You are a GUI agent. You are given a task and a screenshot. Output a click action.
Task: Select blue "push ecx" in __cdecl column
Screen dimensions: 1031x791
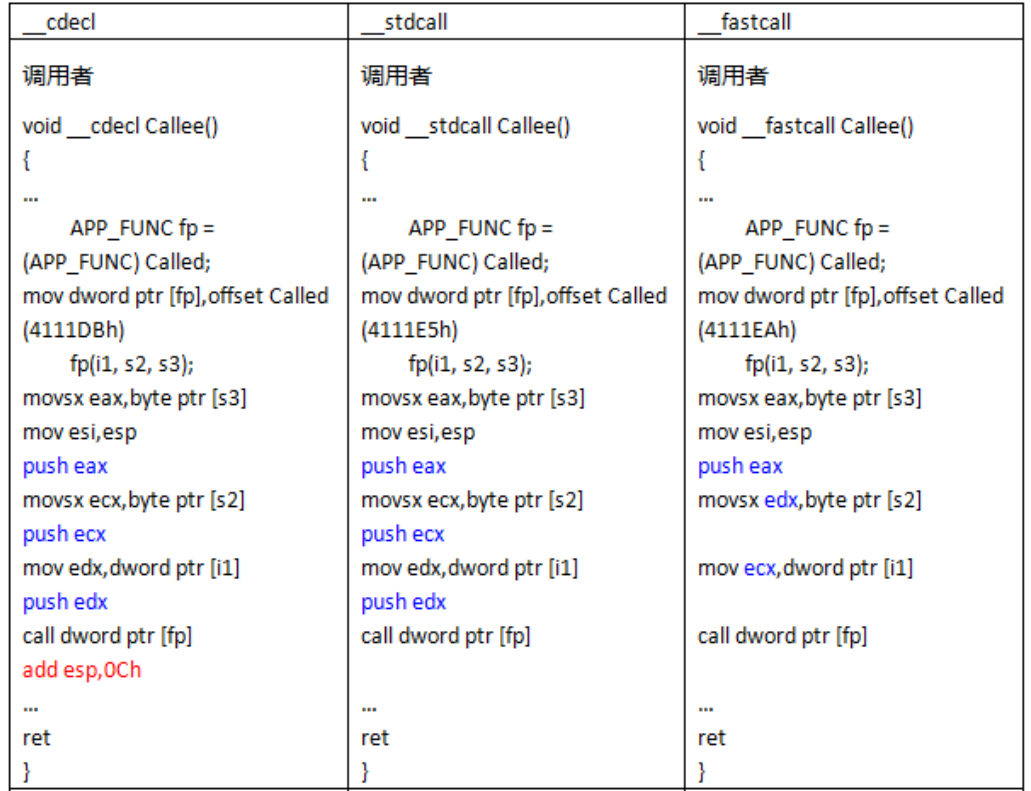pyautogui.click(x=64, y=534)
